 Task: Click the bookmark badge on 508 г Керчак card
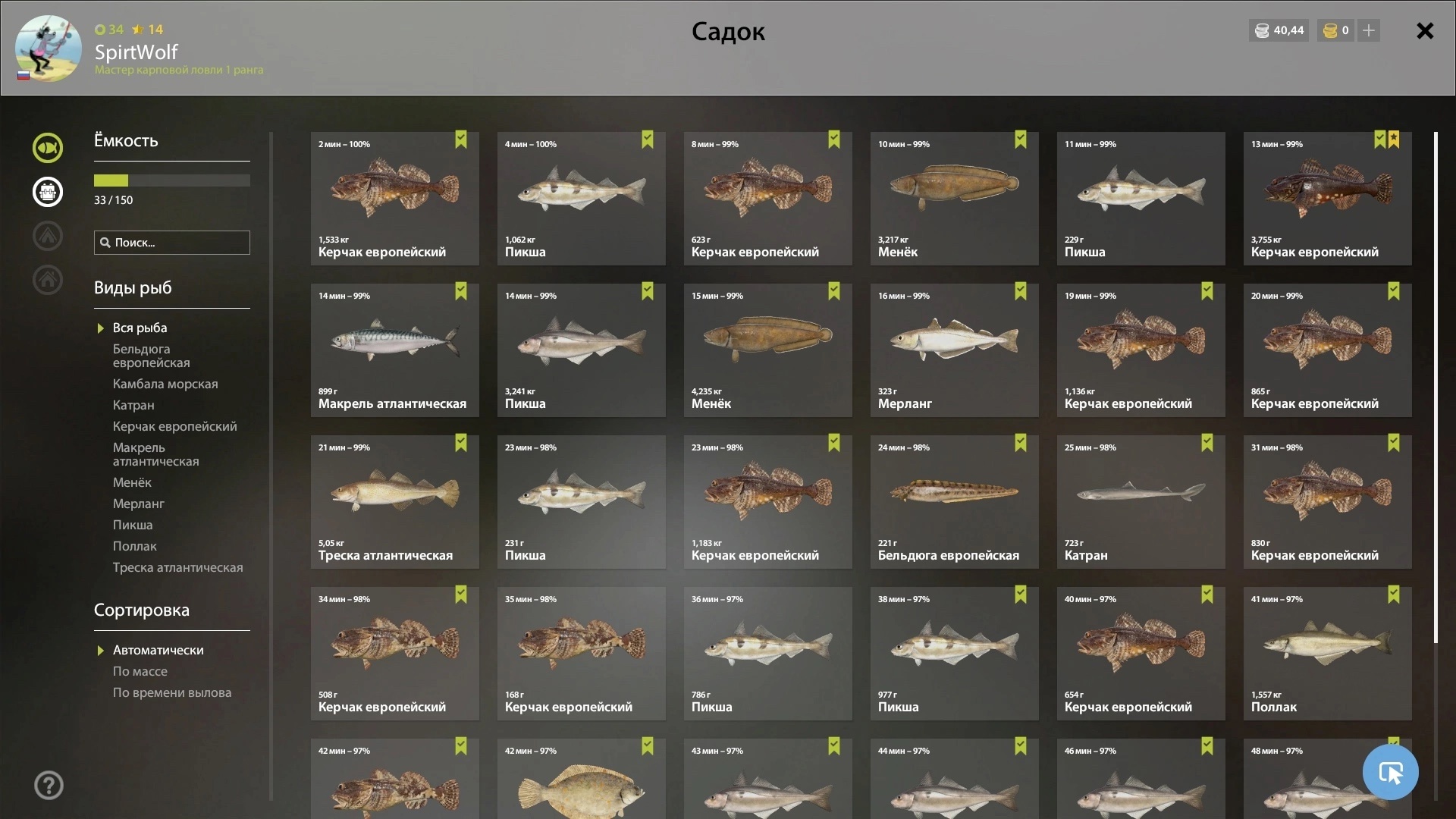[x=461, y=595]
